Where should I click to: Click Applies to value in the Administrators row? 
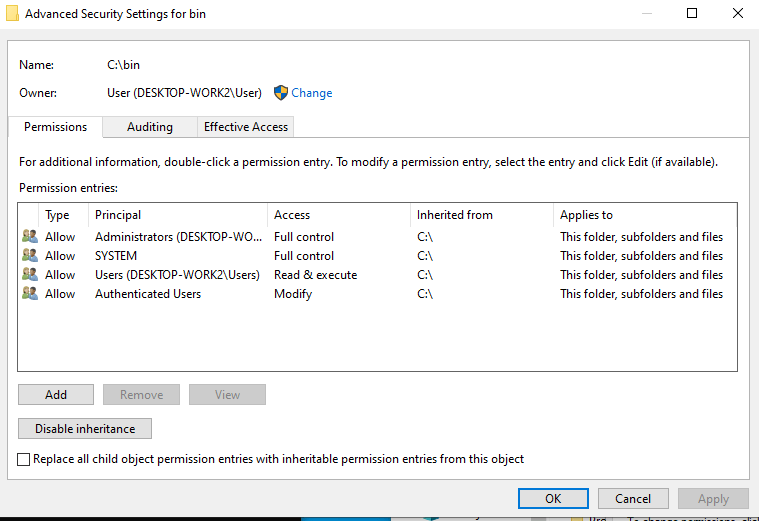click(641, 237)
